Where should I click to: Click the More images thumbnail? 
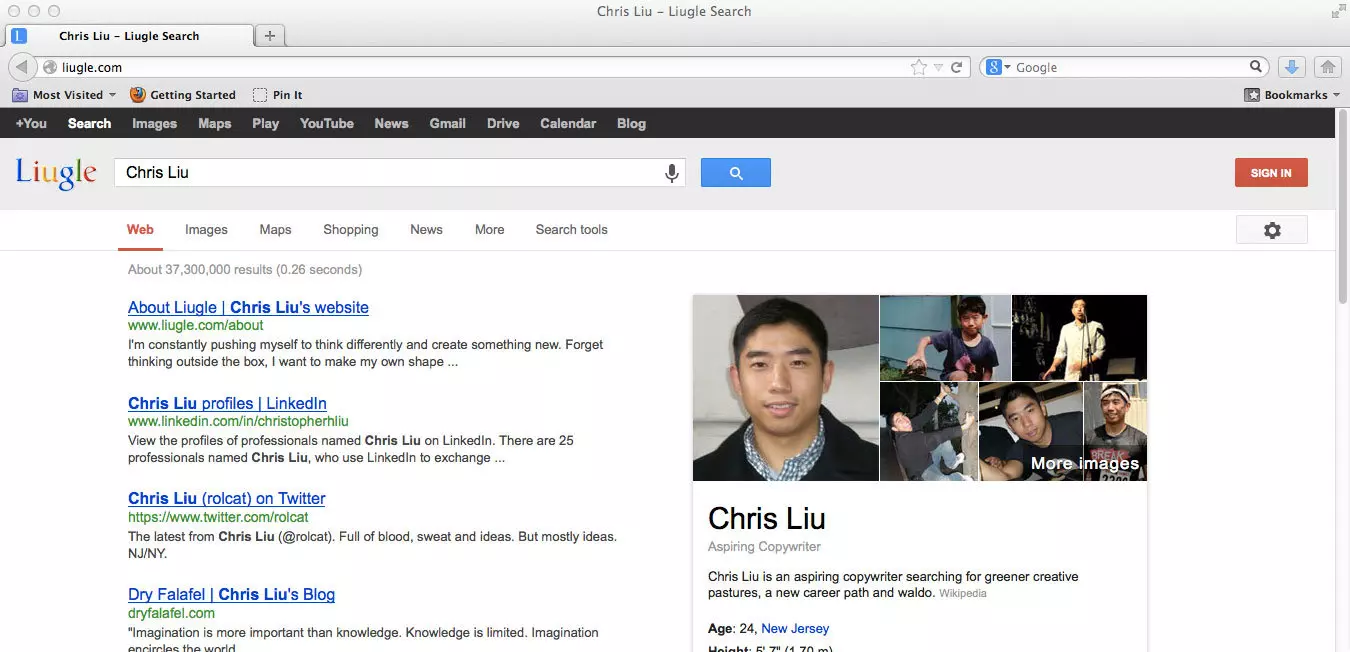pyautogui.click(x=1084, y=463)
